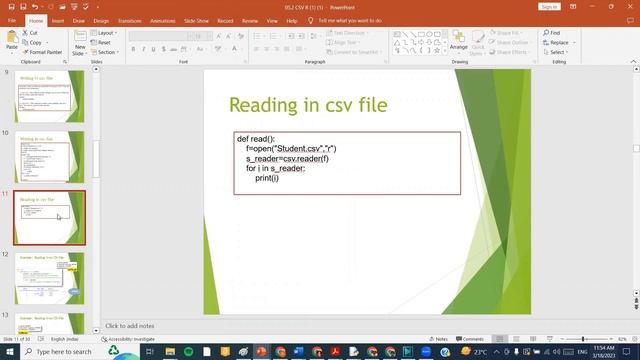Switch to Reading View in status bar
Viewport: 640px width, 360px height.
[533, 339]
